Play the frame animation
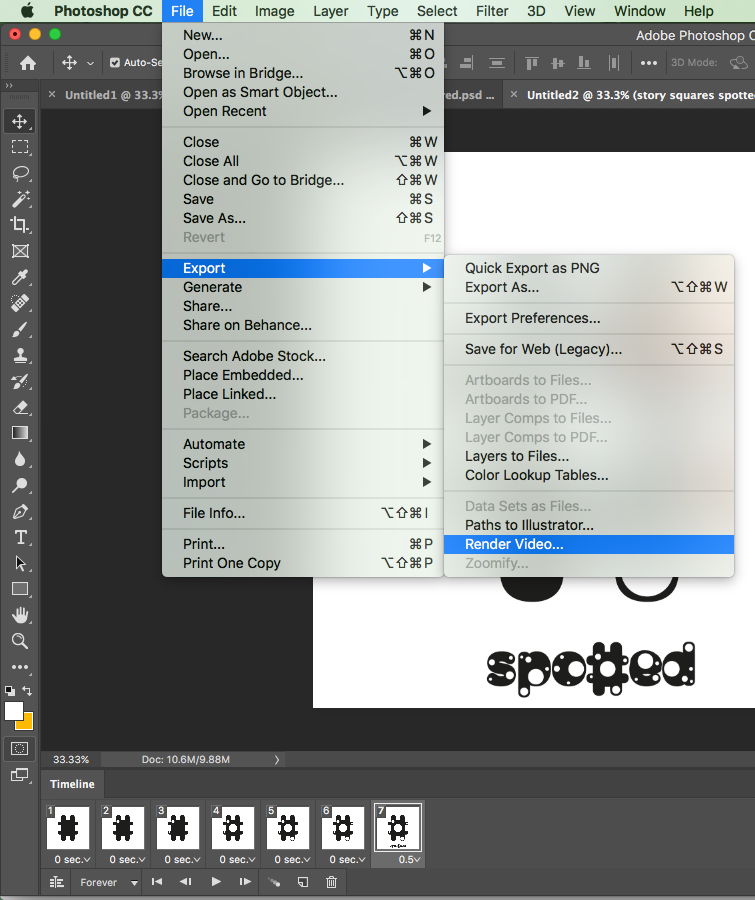Image resolution: width=755 pixels, height=900 pixels. pyautogui.click(x=216, y=882)
